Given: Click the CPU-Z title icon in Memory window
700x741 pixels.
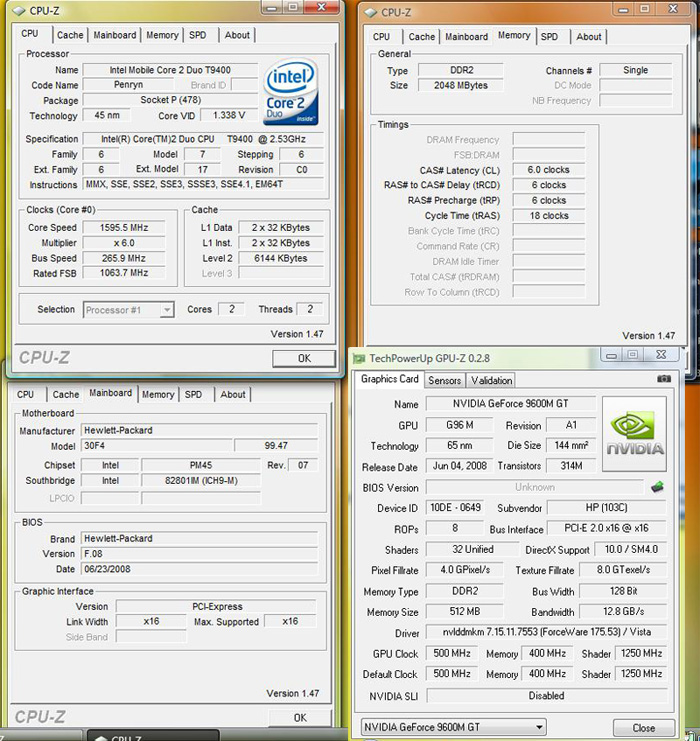Looking at the screenshot, I should (371, 12).
